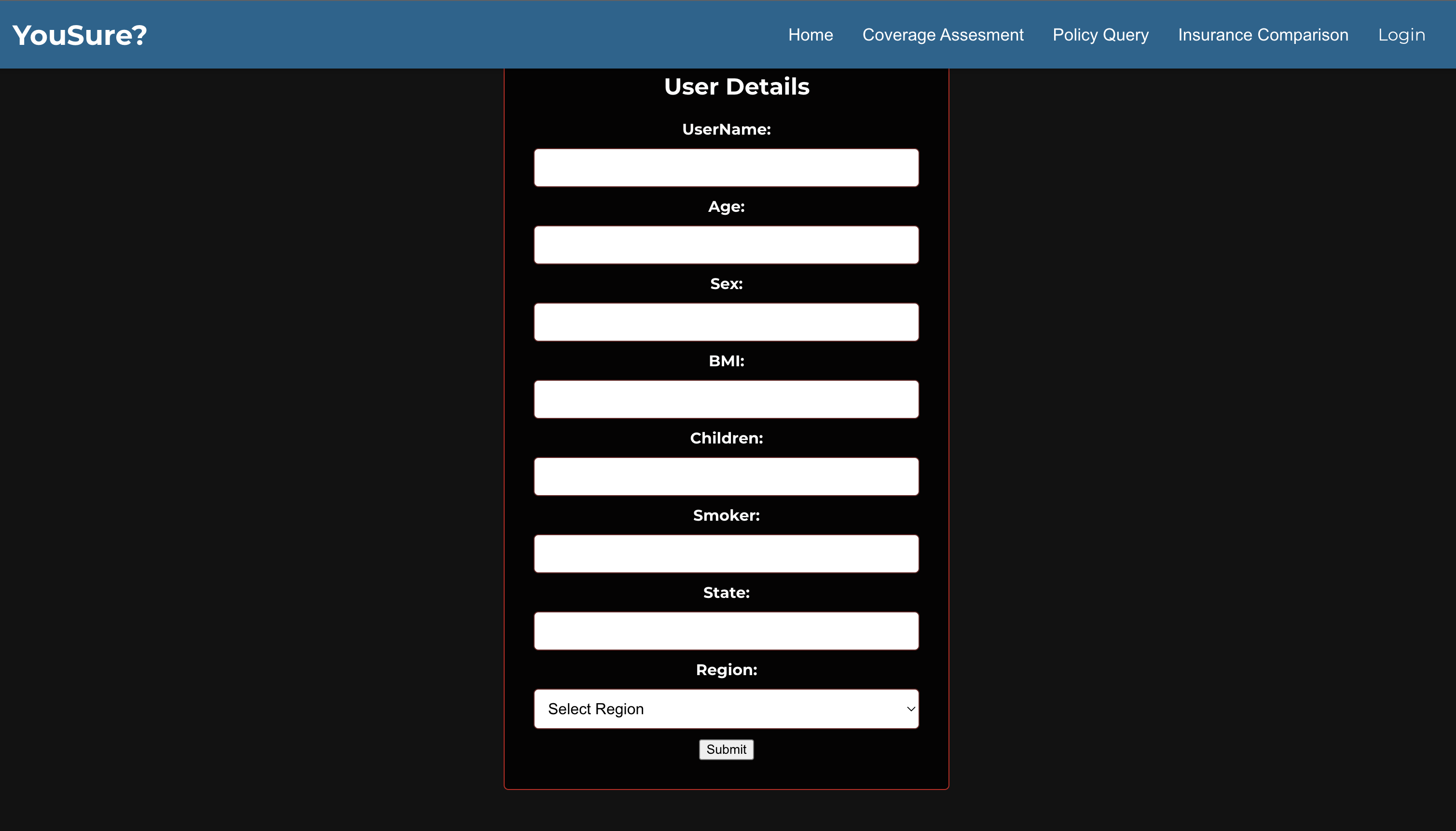The image size is (1456, 831).
Task: Click the Region dropdown chevron arrow
Action: pyautogui.click(x=910, y=709)
